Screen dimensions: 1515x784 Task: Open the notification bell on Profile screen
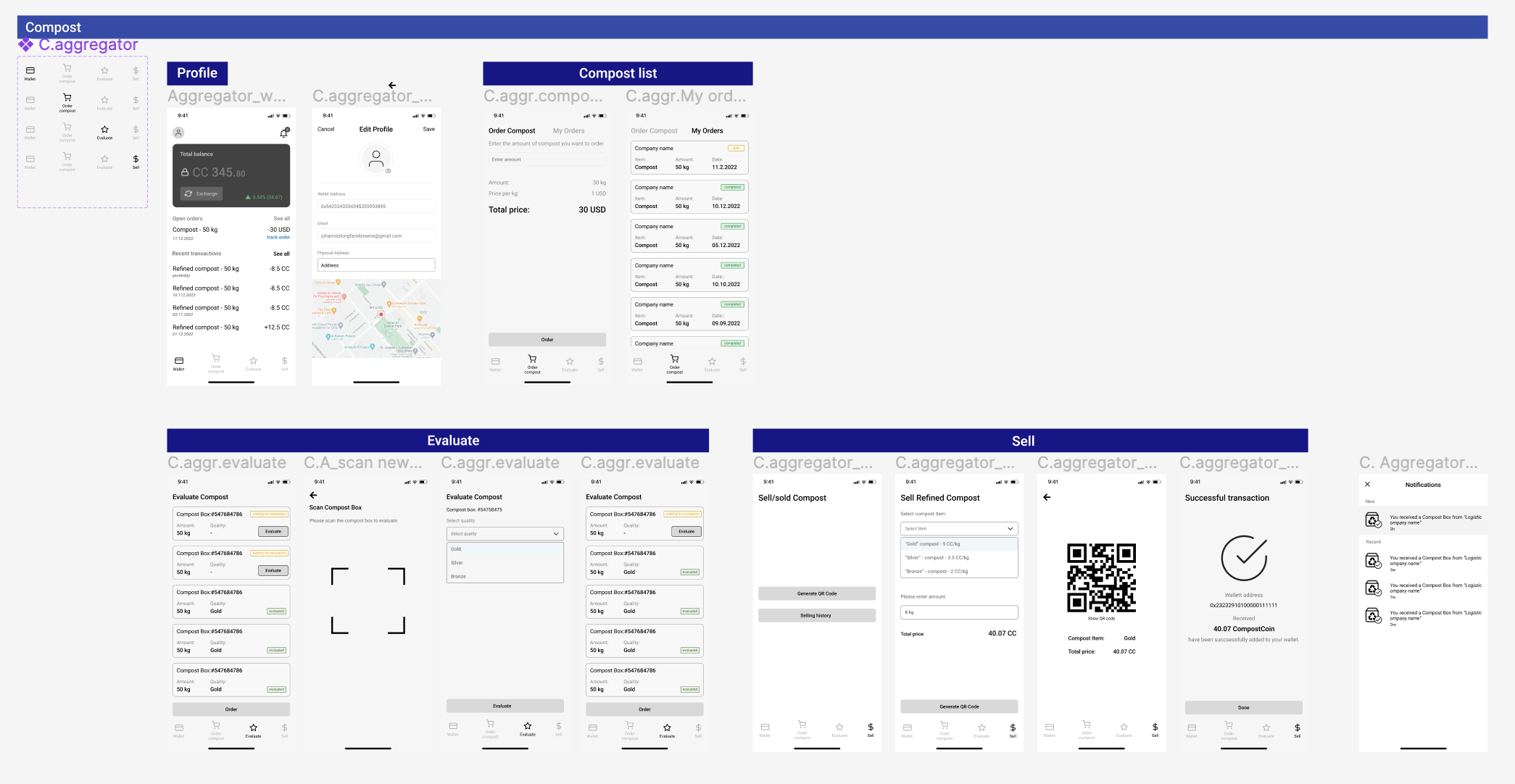click(284, 133)
